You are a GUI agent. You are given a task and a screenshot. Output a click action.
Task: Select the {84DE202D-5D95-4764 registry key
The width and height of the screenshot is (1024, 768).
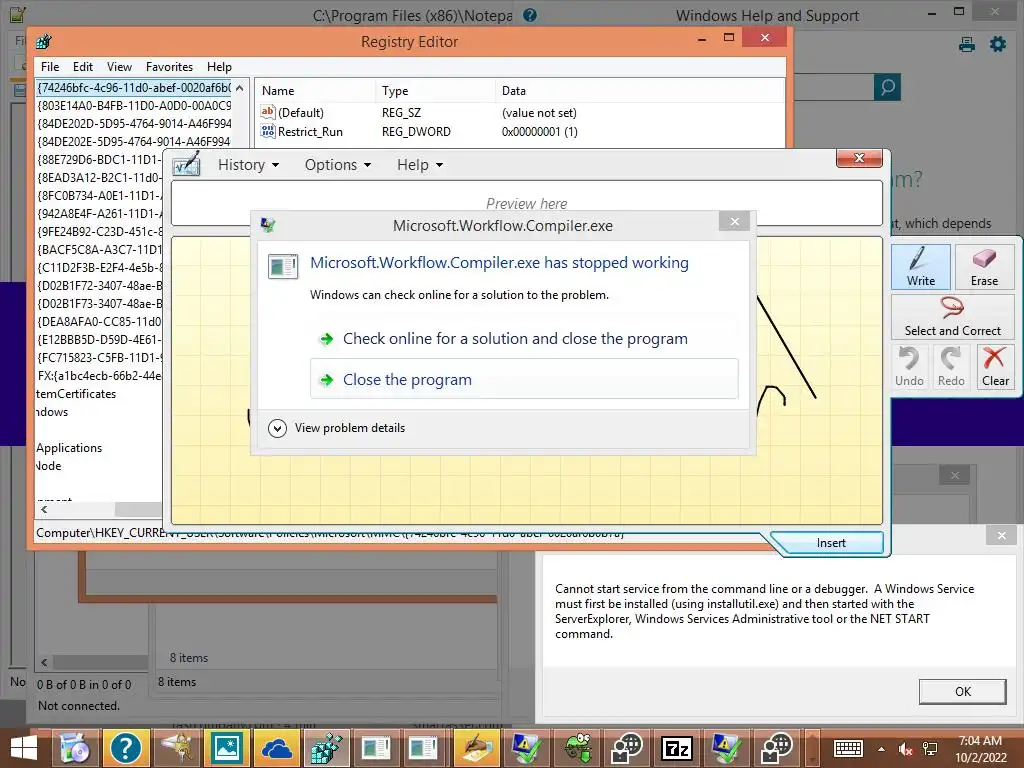pyautogui.click(x=134, y=123)
